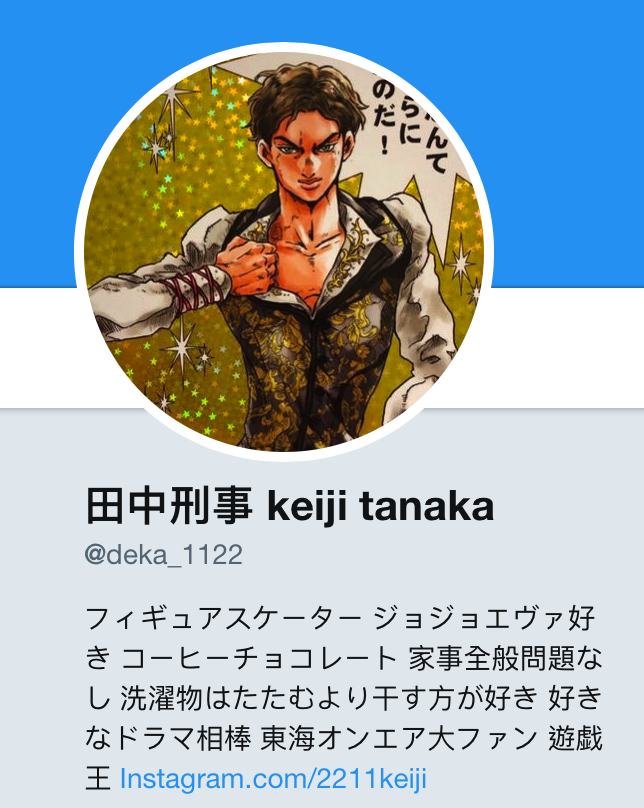644x808 pixels.
Task: Click the speech bubble in the avatar
Action: [x=407, y=119]
